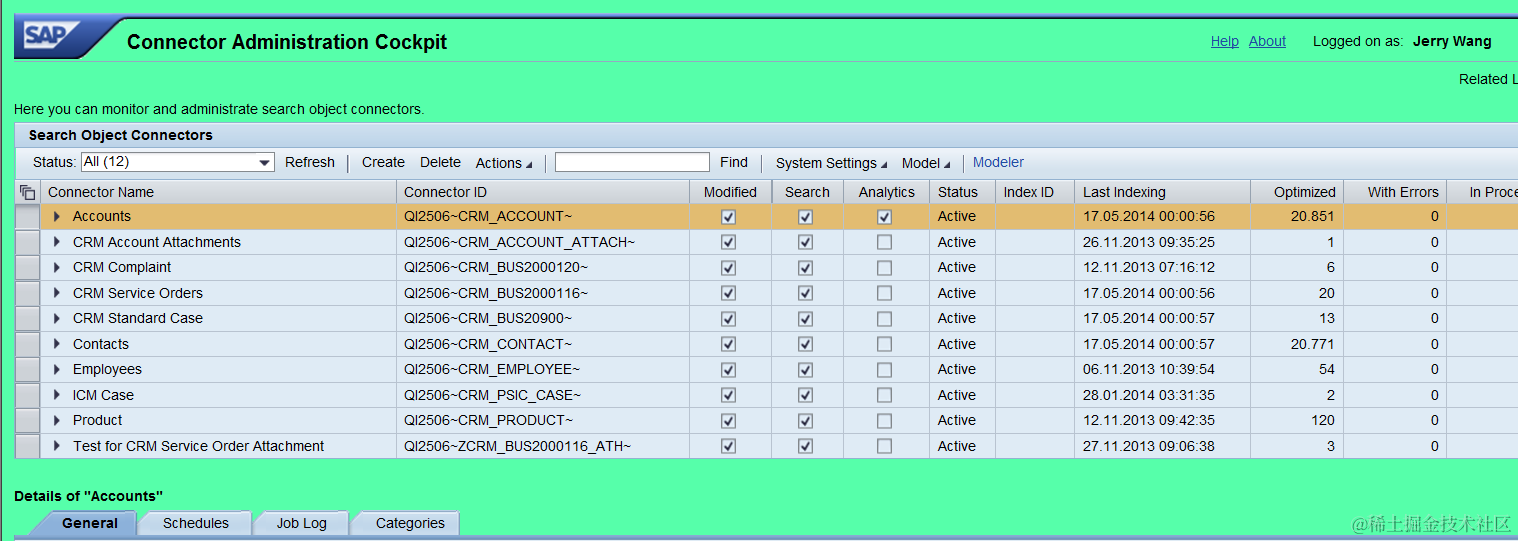Select the Product row selector cell
The image size is (1518, 541).
(27, 421)
